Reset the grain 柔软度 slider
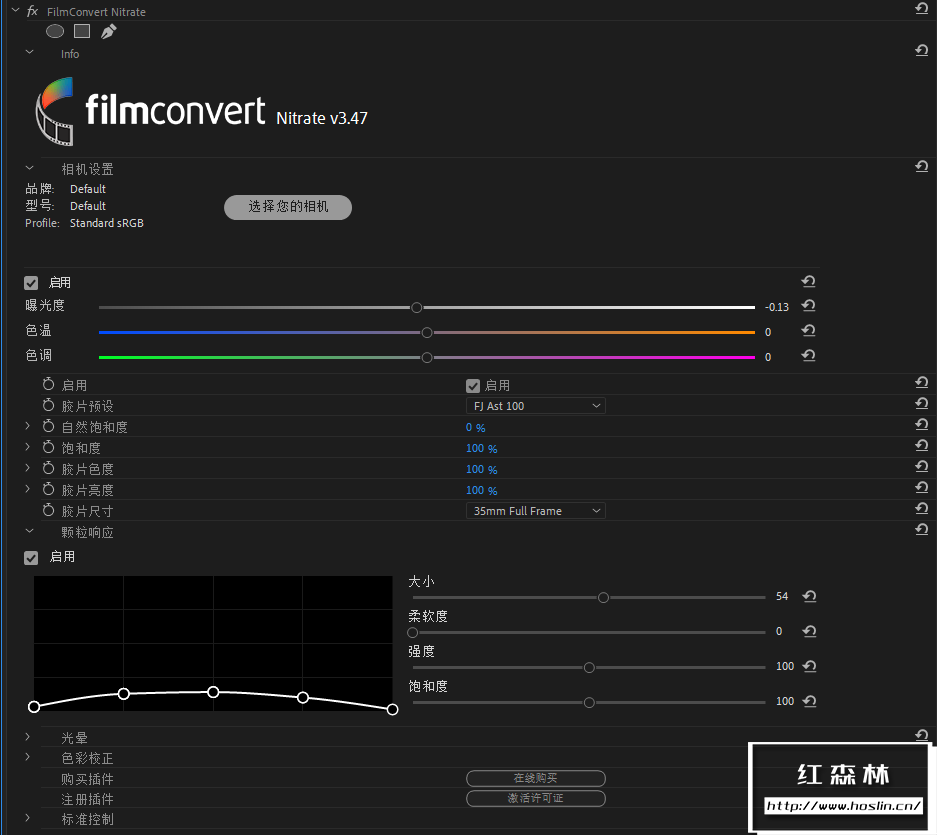The height and width of the screenshot is (835, 937). click(x=810, y=631)
